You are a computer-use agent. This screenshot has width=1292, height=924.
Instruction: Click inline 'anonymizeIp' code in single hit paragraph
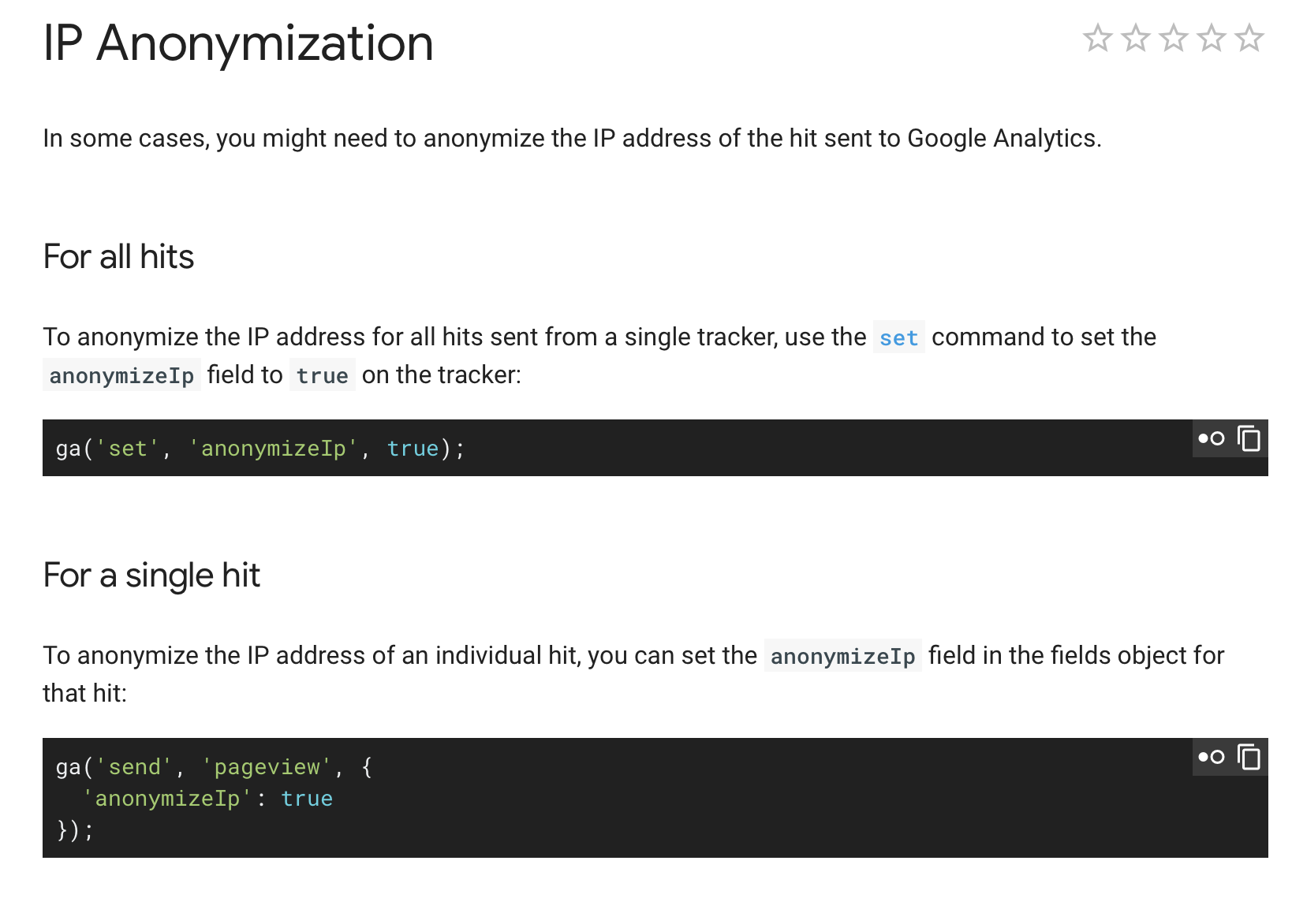point(842,657)
